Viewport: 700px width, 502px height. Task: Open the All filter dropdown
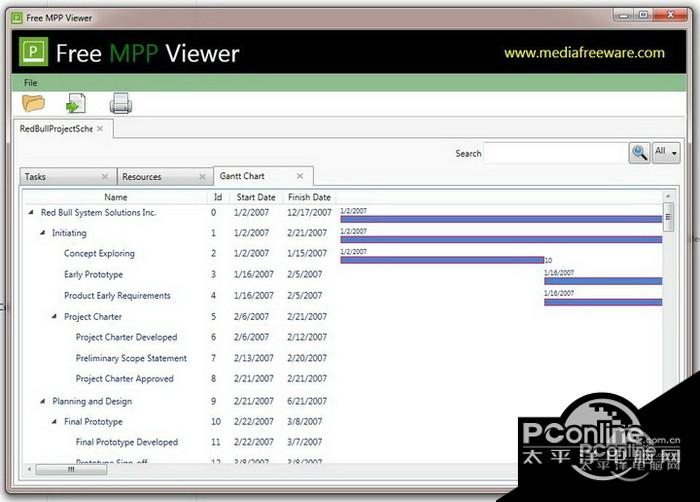tap(666, 153)
